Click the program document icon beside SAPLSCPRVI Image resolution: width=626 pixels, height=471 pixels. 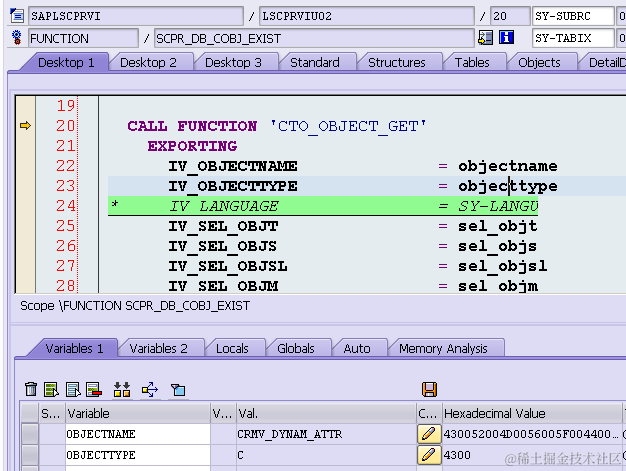click(17, 16)
